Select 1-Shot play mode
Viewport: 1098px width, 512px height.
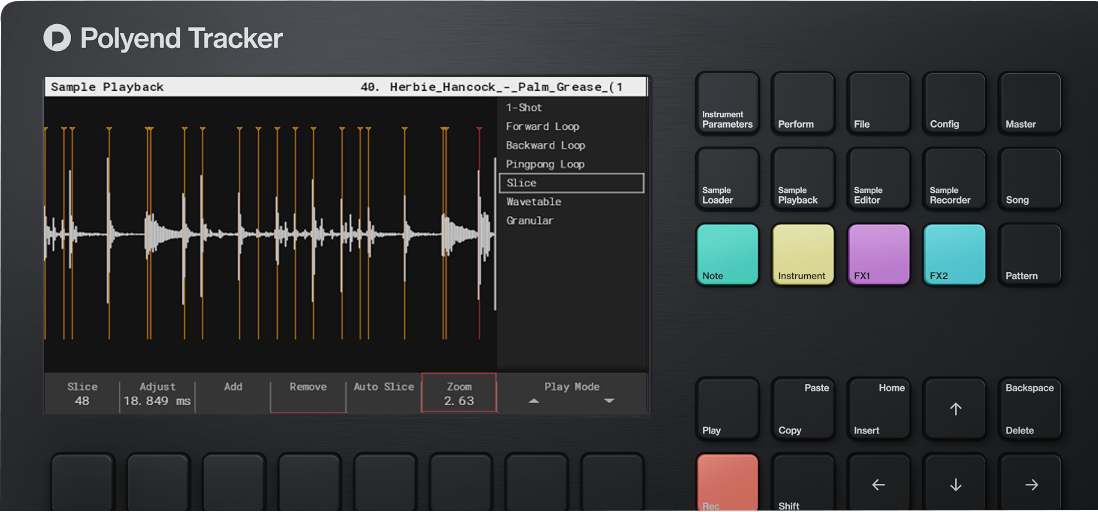coord(571,108)
